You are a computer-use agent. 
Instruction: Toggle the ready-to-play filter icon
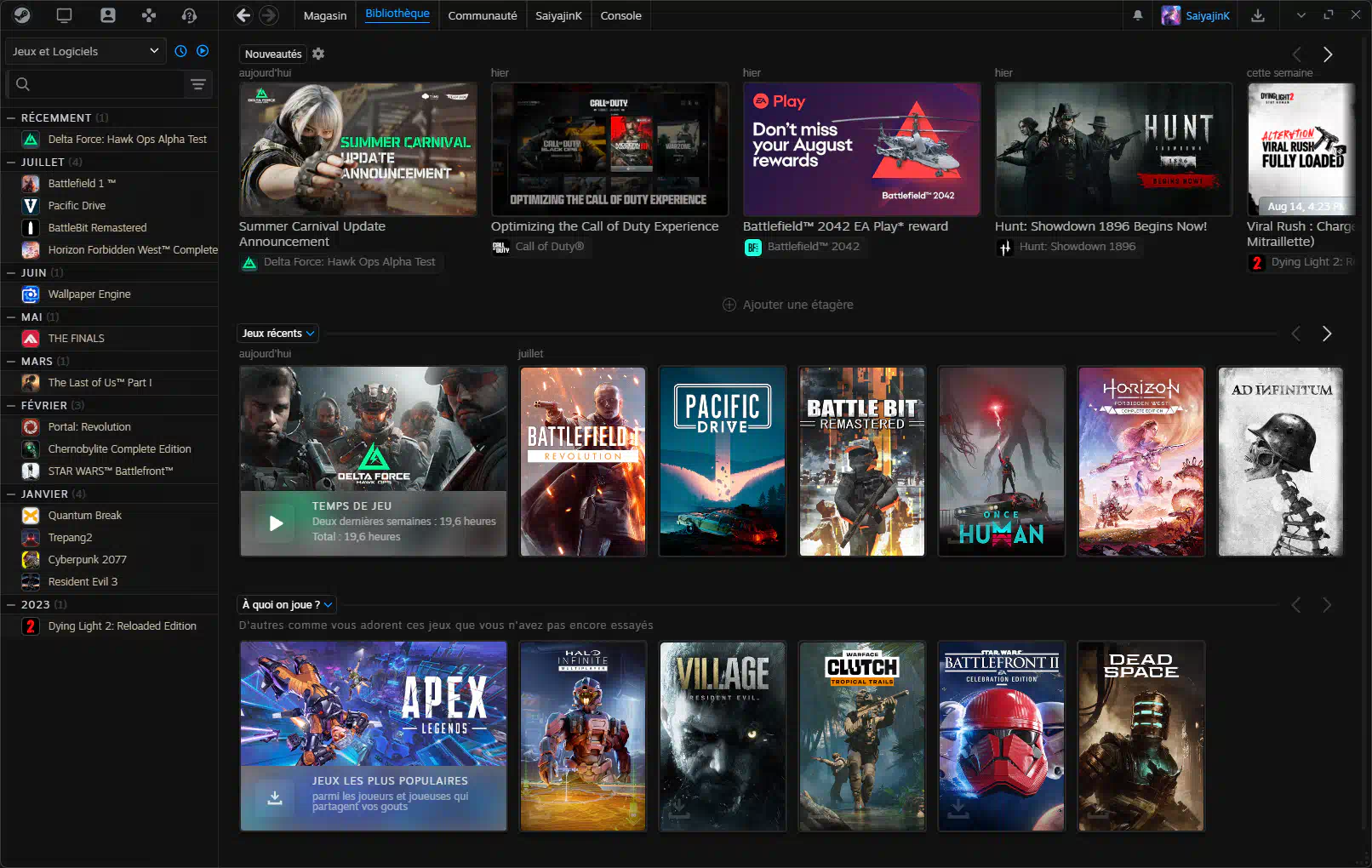203,51
